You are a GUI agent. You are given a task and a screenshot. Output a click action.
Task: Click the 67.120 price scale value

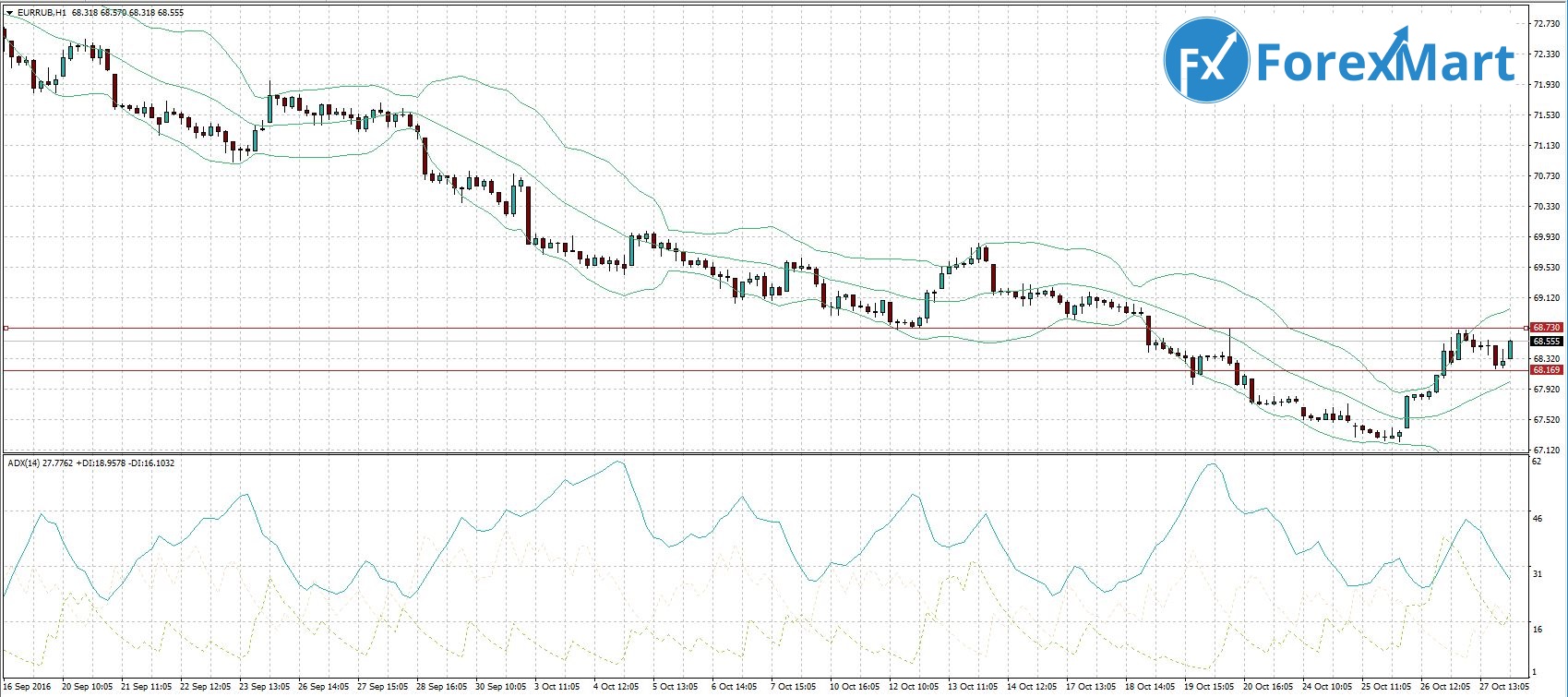coord(1546,450)
